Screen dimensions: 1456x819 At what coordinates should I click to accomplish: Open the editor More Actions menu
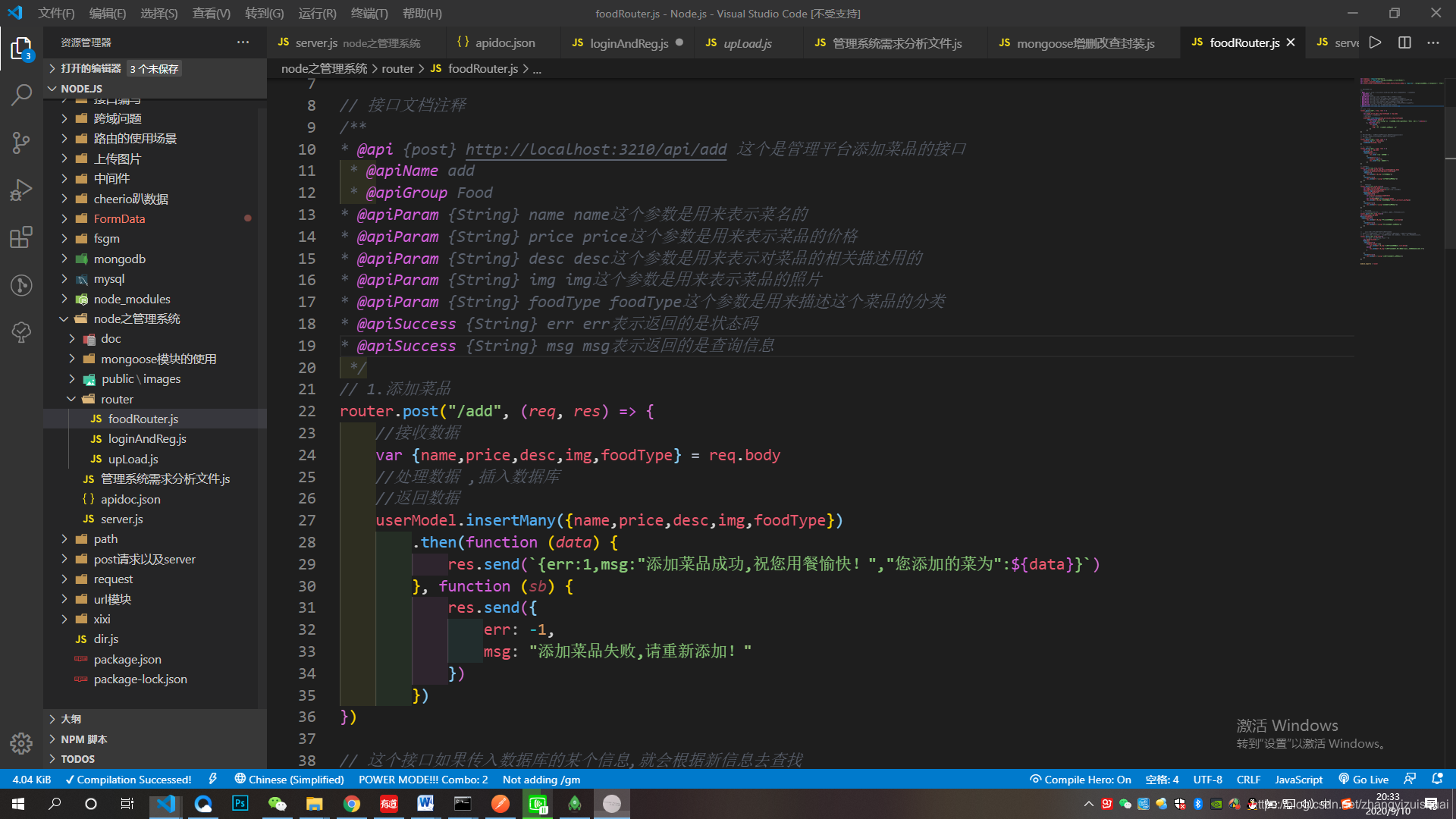click(x=1432, y=42)
